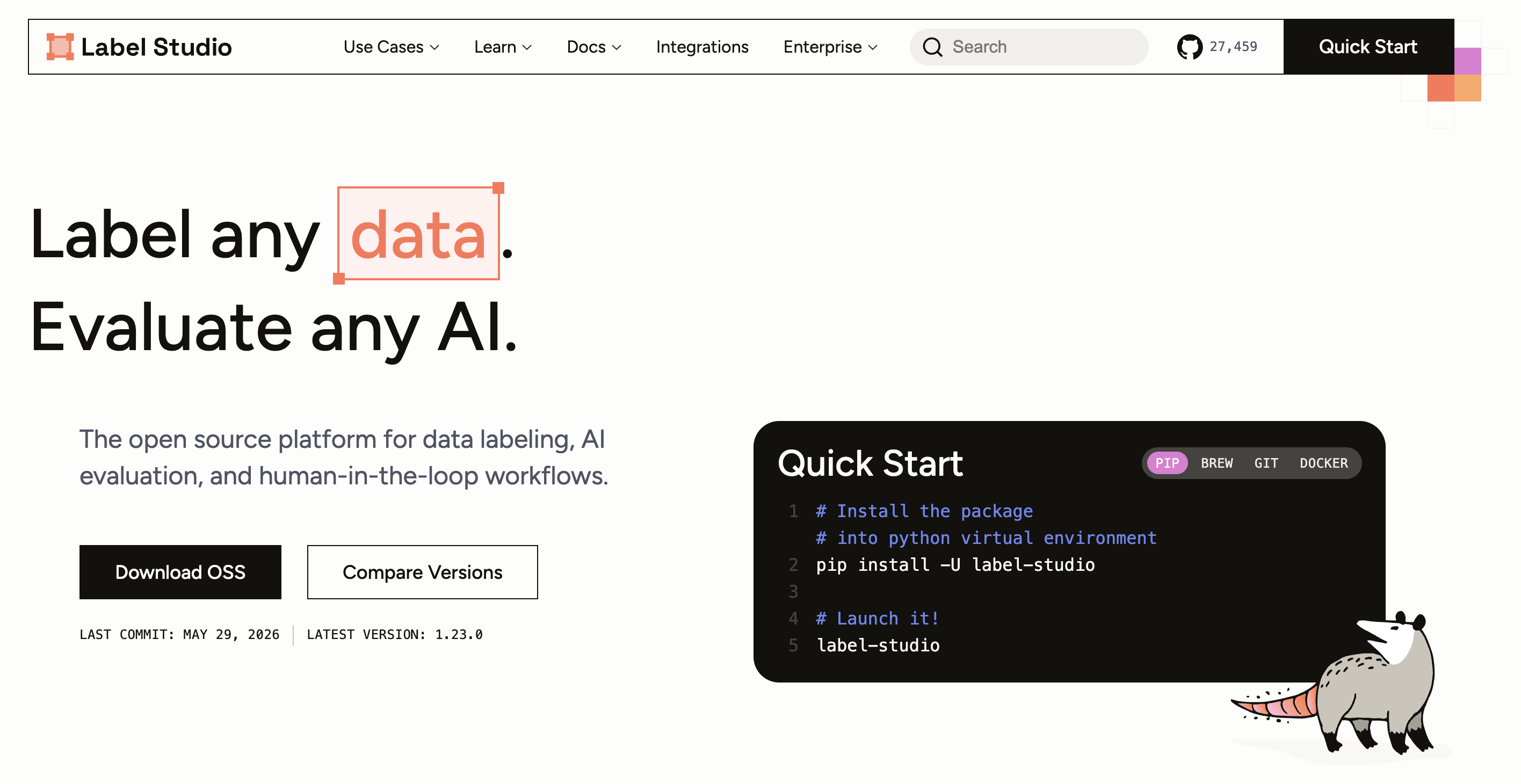Open the 27,459 GitHub stars link
Image resolution: width=1521 pixels, height=784 pixels.
click(1217, 47)
